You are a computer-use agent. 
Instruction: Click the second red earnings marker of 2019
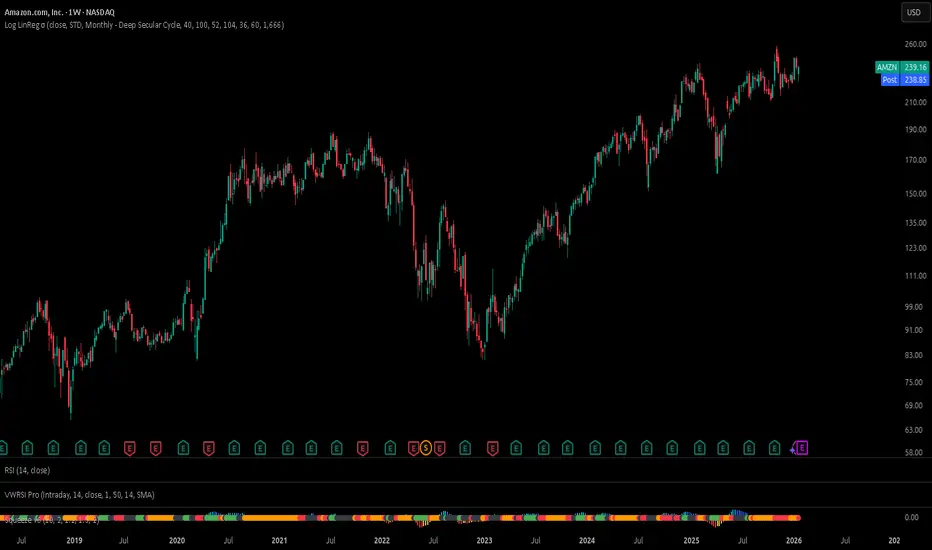pyautogui.click(x=156, y=448)
